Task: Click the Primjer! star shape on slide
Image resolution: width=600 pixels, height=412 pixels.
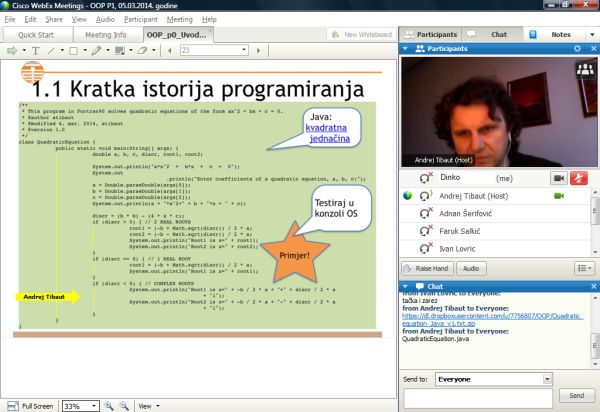Action: click(295, 254)
